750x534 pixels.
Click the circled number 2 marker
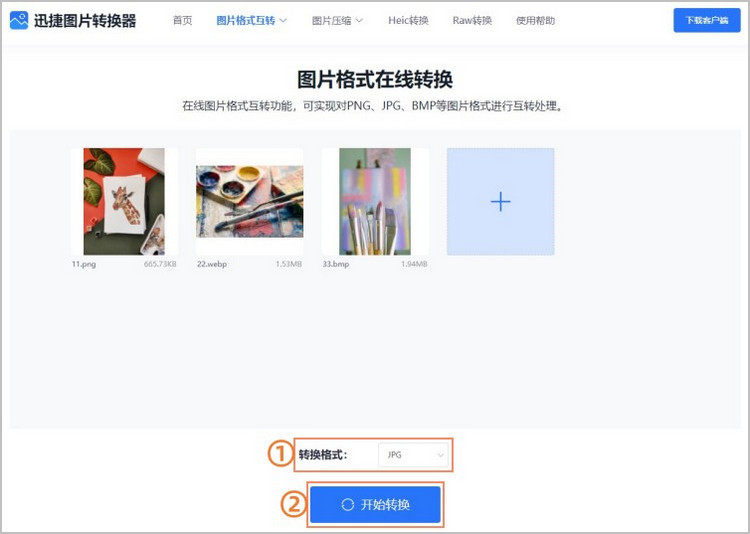pyautogui.click(x=292, y=505)
